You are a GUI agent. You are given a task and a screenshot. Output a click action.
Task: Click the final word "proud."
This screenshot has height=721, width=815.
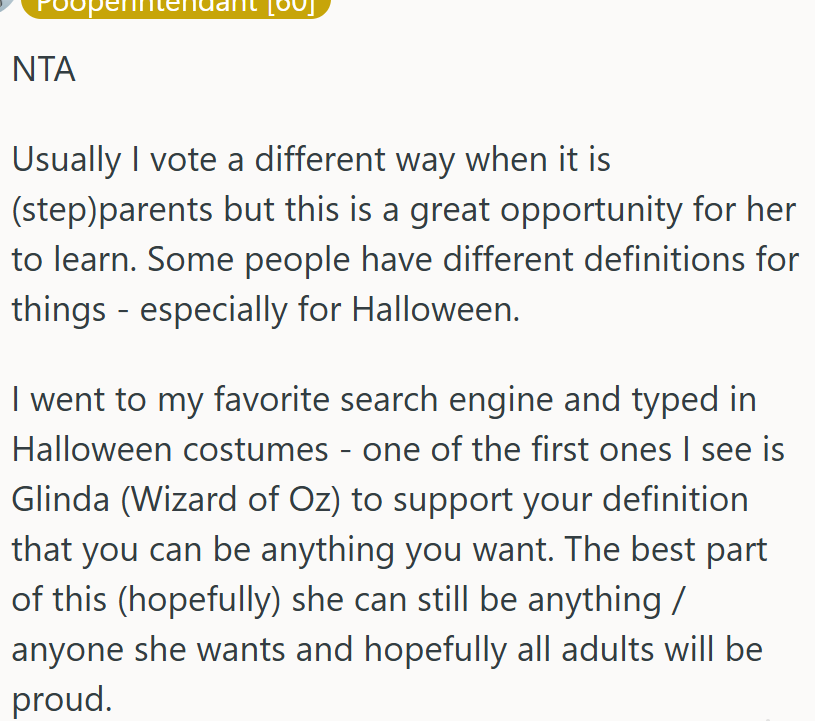coord(60,699)
